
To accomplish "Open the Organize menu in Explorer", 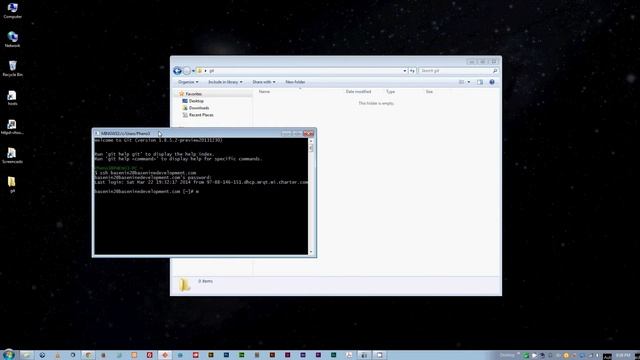I will [x=188, y=82].
